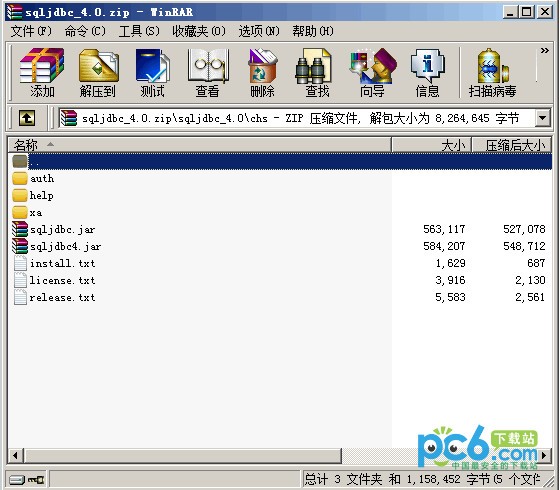Click the install.txt document icon
The width and height of the screenshot is (560, 490).
click(x=20, y=264)
